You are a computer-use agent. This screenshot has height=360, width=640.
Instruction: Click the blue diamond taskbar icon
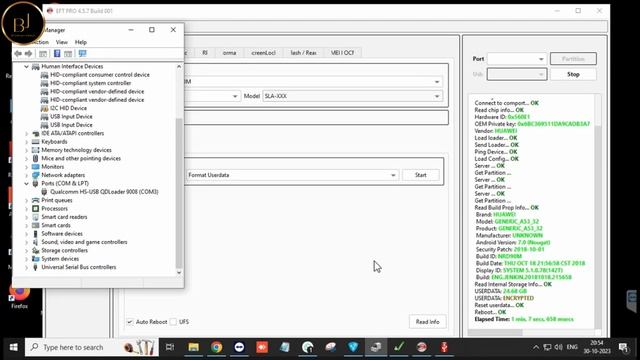[353, 347]
